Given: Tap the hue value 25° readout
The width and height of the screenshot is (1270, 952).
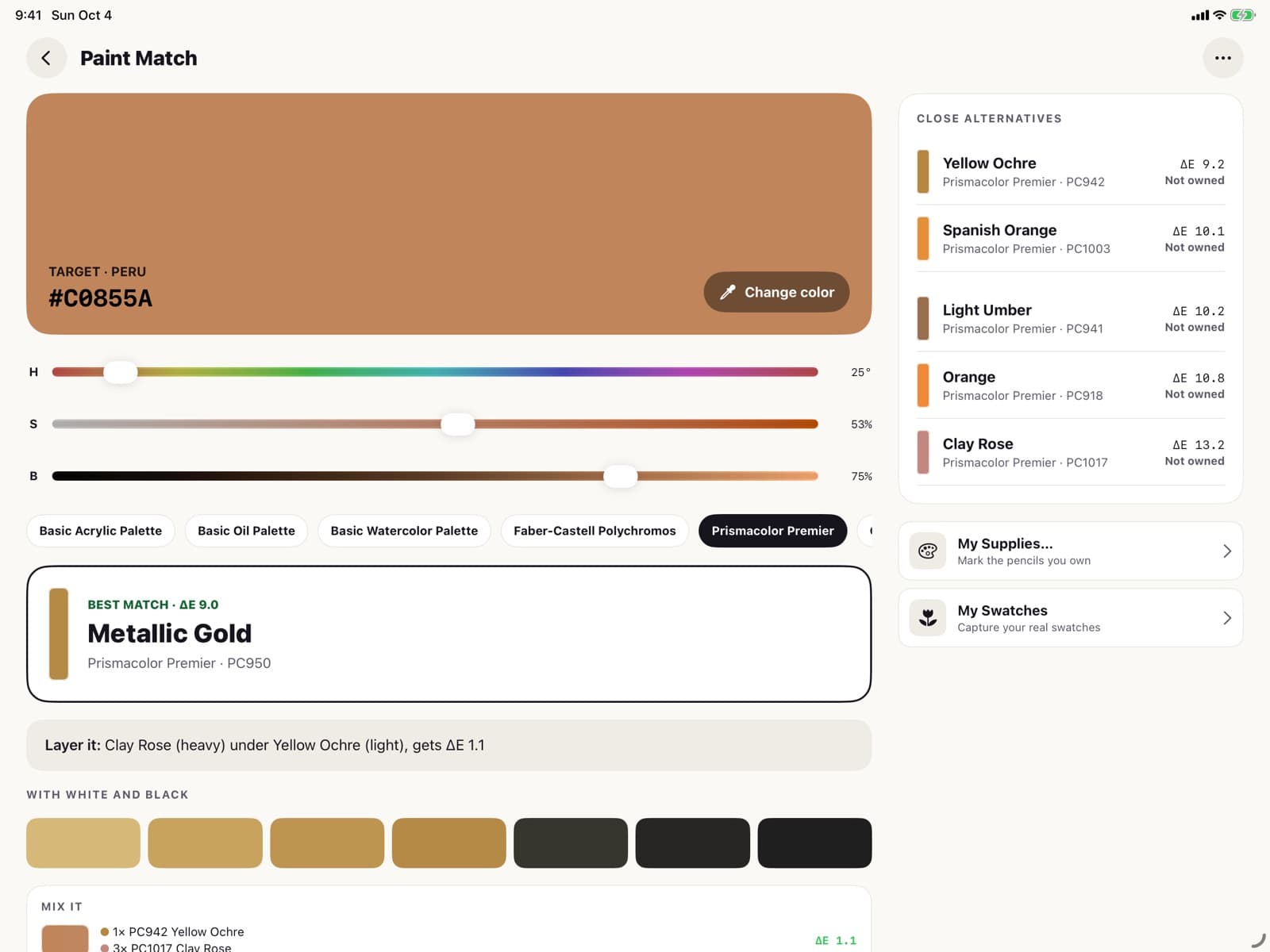Looking at the screenshot, I should coord(860,372).
